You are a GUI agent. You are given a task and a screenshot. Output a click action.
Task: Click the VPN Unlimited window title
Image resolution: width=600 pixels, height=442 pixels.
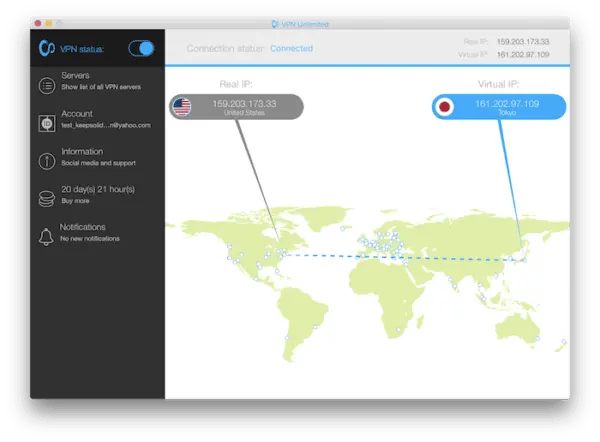point(300,24)
